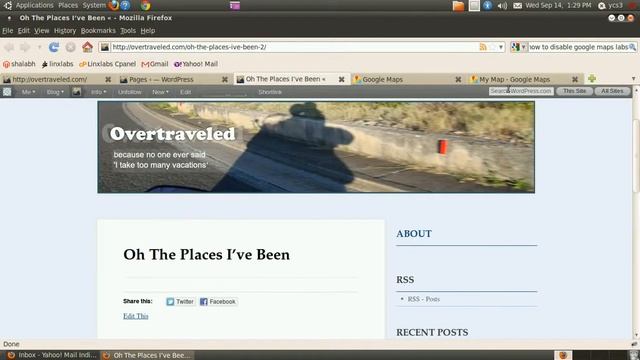Click the site favicon in the address bar
The image size is (640, 360).
coord(105,47)
